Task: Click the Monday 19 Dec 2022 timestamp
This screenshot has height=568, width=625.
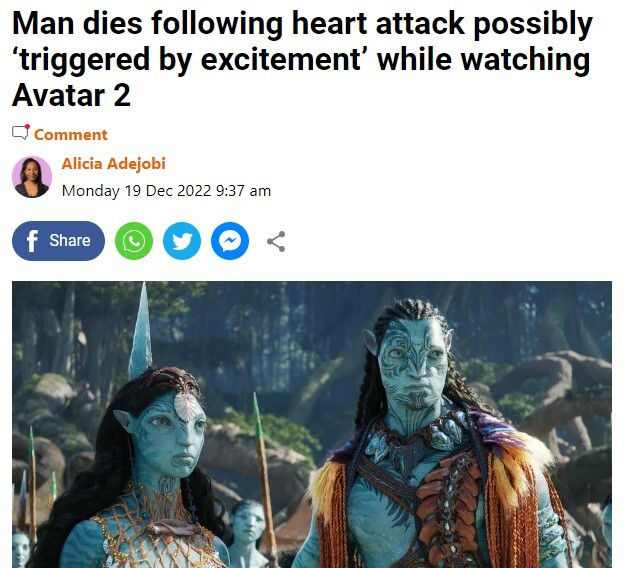Action: [x=166, y=191]
